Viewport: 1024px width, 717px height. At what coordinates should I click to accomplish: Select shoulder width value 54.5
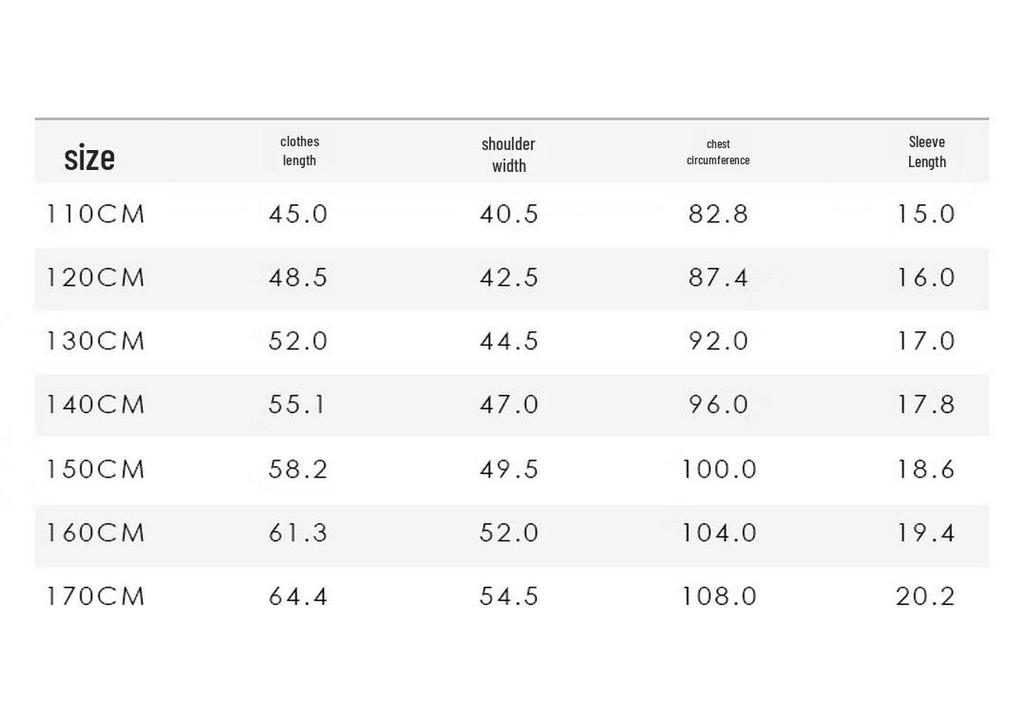pos(509,596)
